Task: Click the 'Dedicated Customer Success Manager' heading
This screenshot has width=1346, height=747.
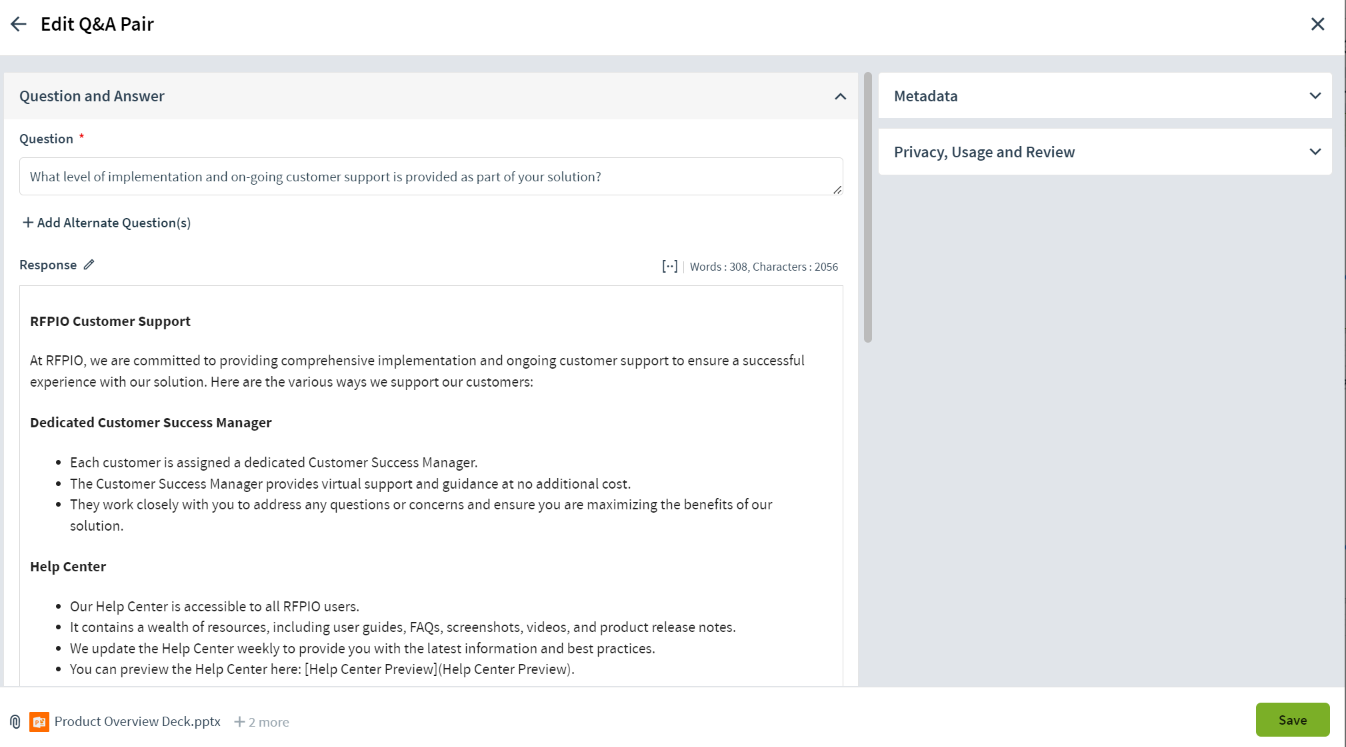Action: coord(151,423)
